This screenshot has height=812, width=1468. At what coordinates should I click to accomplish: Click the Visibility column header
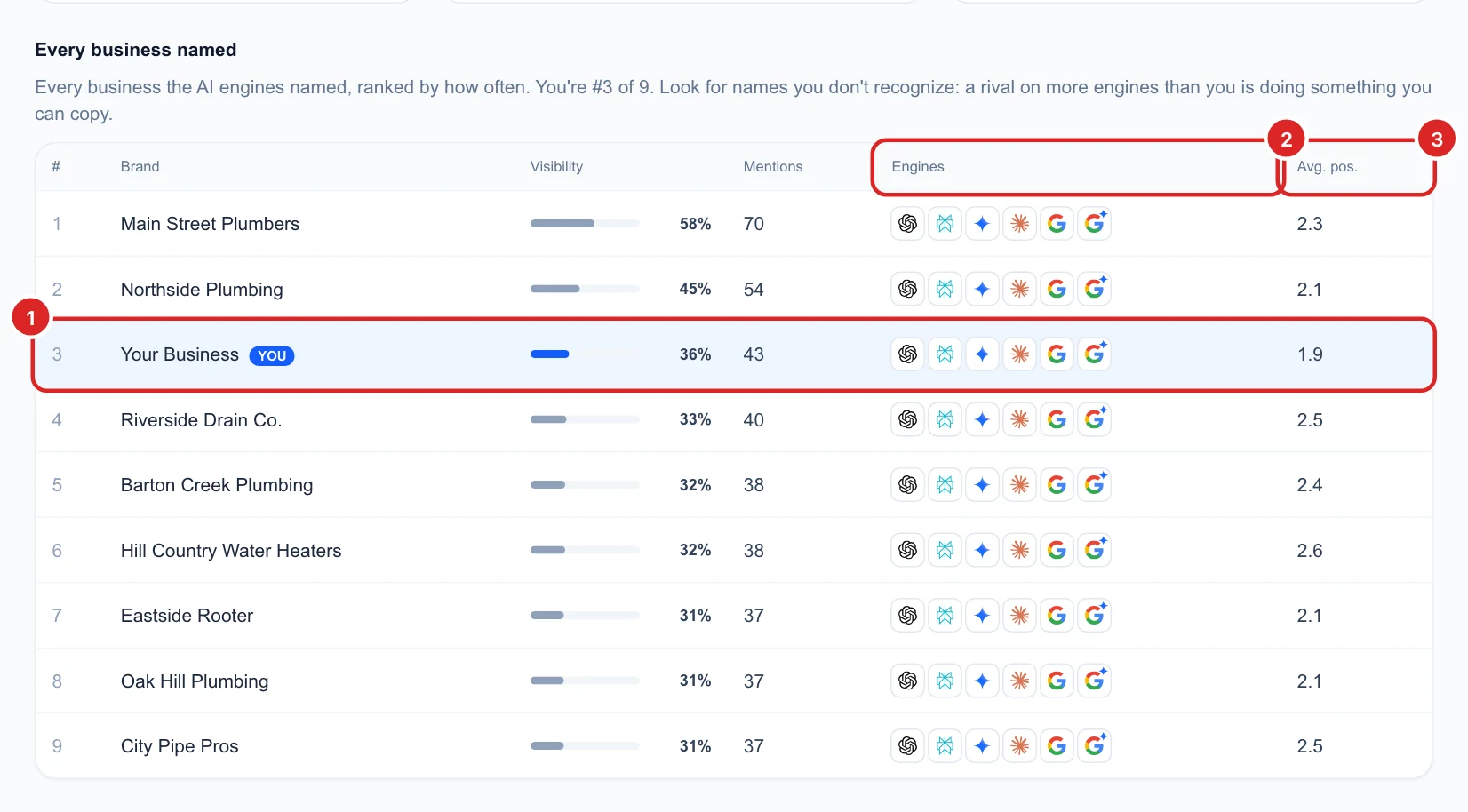[556, 166]
